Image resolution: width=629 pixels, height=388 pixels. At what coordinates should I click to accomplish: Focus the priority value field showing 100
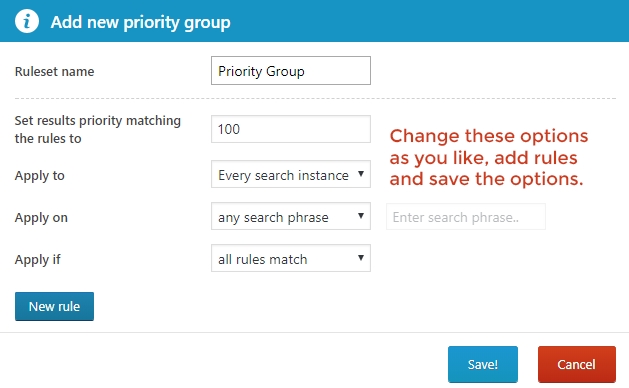pos(291,129)
